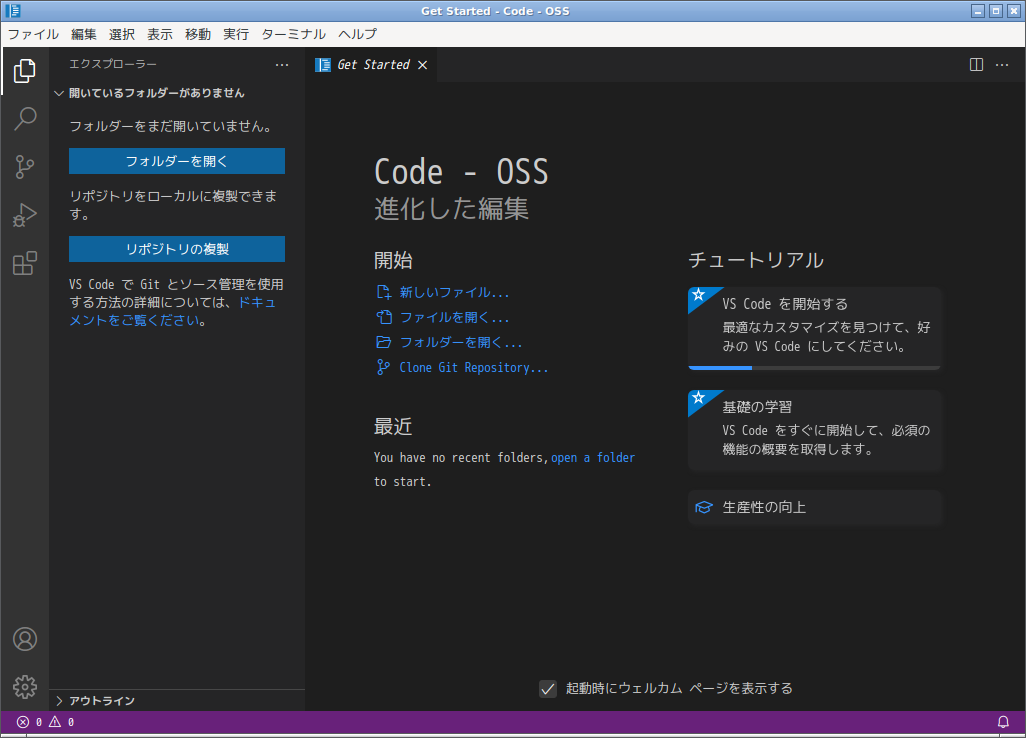The width and height of the screenshot is (1026, 738).
Task: Split the editor to the right
Action: click(x=976, y=65)
